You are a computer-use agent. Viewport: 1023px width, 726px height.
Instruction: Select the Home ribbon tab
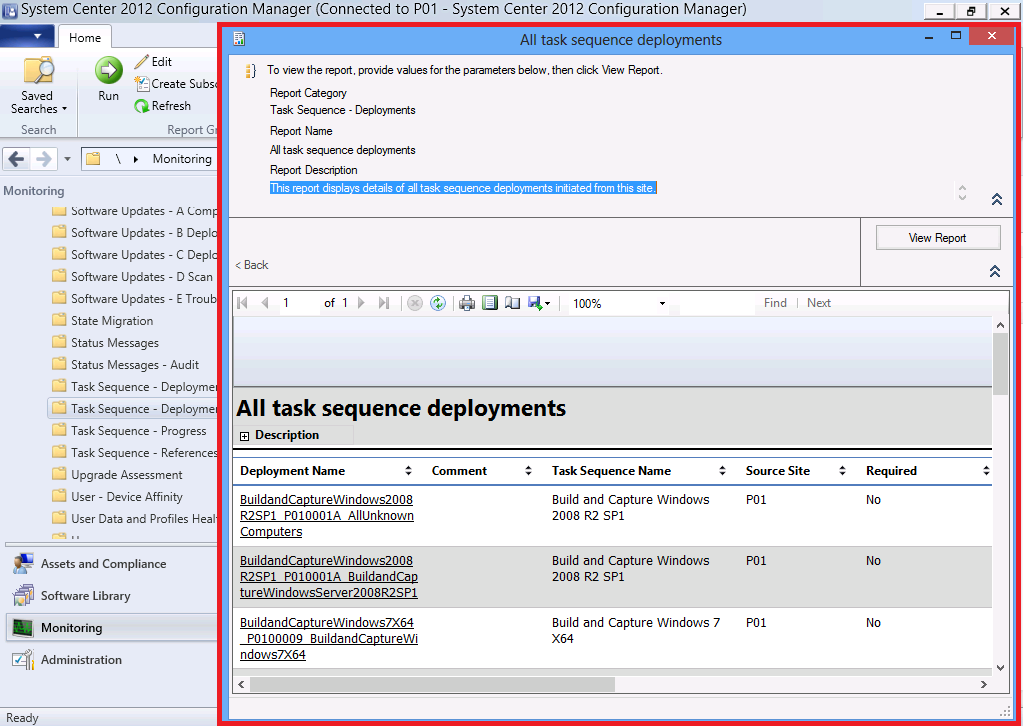pyautogui.click(x=85, y=38)
